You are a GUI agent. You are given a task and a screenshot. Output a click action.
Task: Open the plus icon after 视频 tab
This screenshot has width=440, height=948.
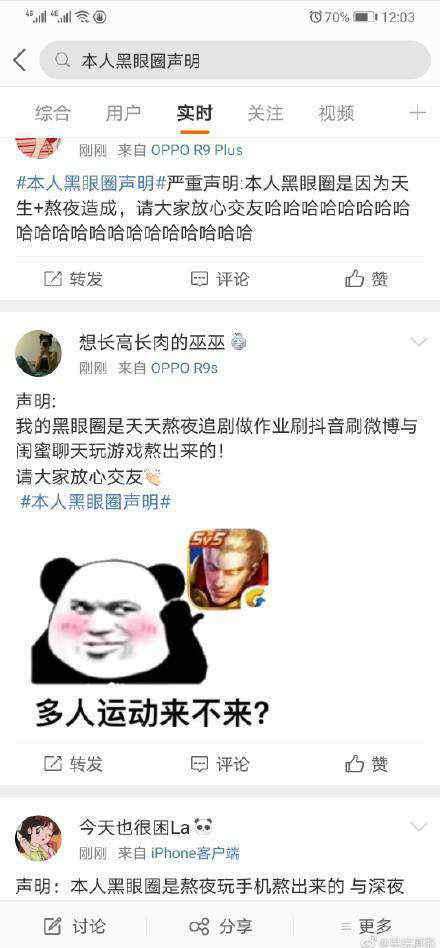point(417,113)
